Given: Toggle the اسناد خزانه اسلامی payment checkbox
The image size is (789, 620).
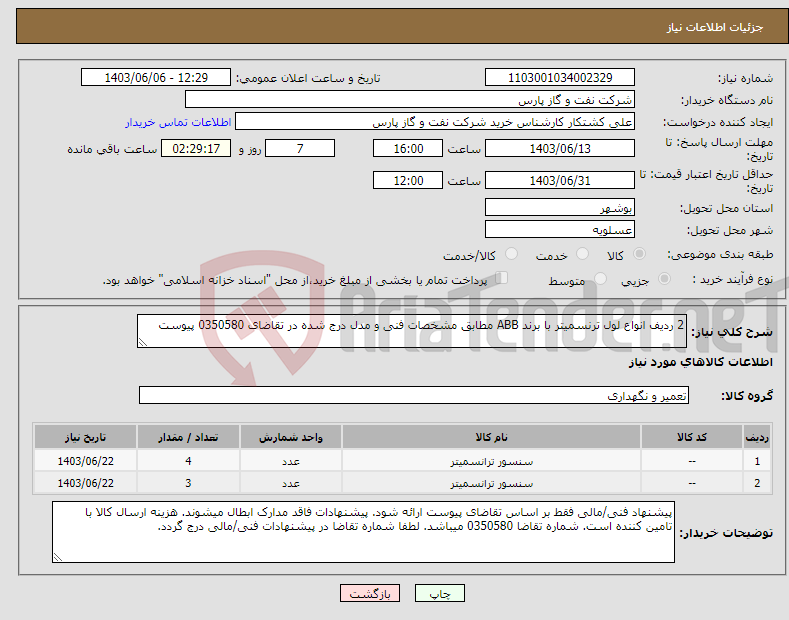Looking at the screenshot, I should click(x=502, y=277).
